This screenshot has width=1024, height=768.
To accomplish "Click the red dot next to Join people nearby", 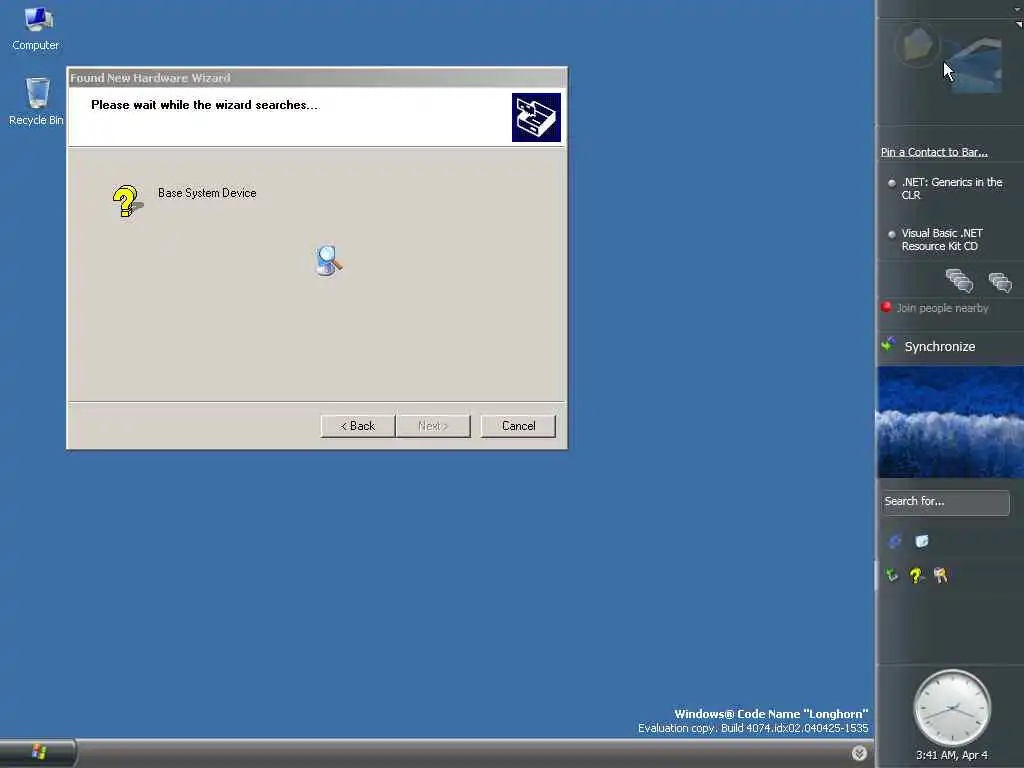I will 886,307.
